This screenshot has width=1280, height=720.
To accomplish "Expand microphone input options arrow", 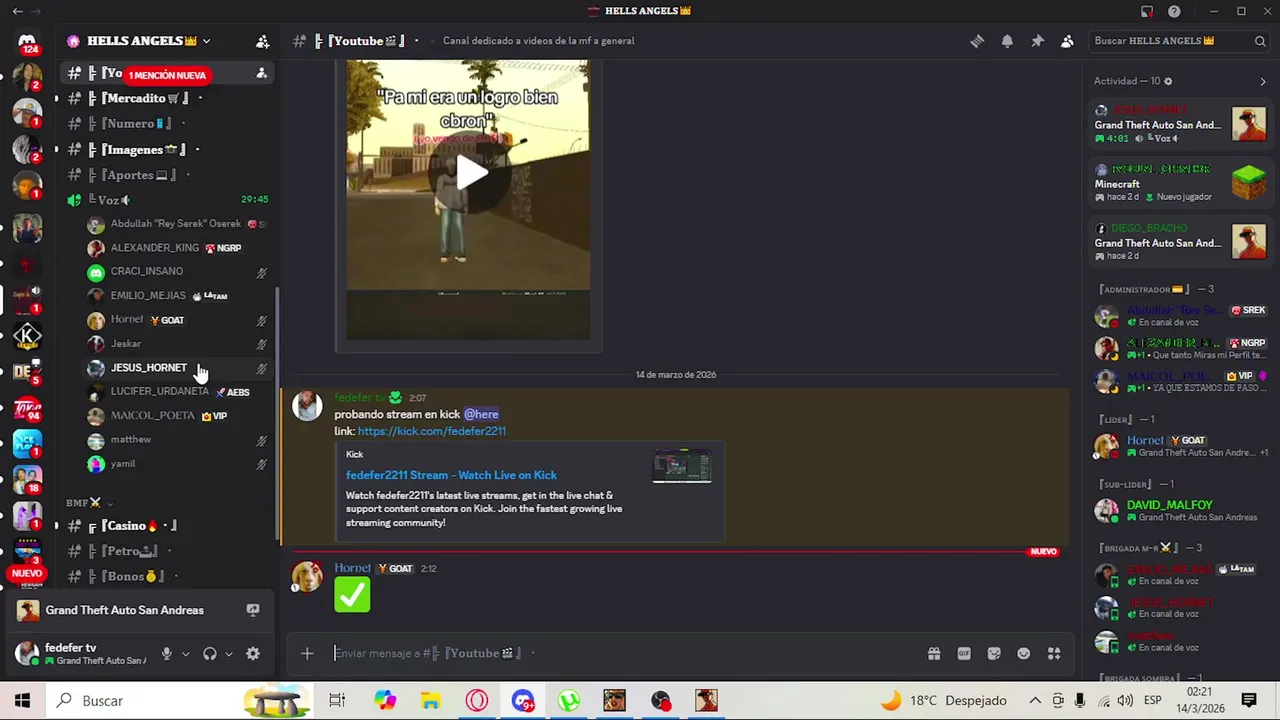I will point(185,653).
